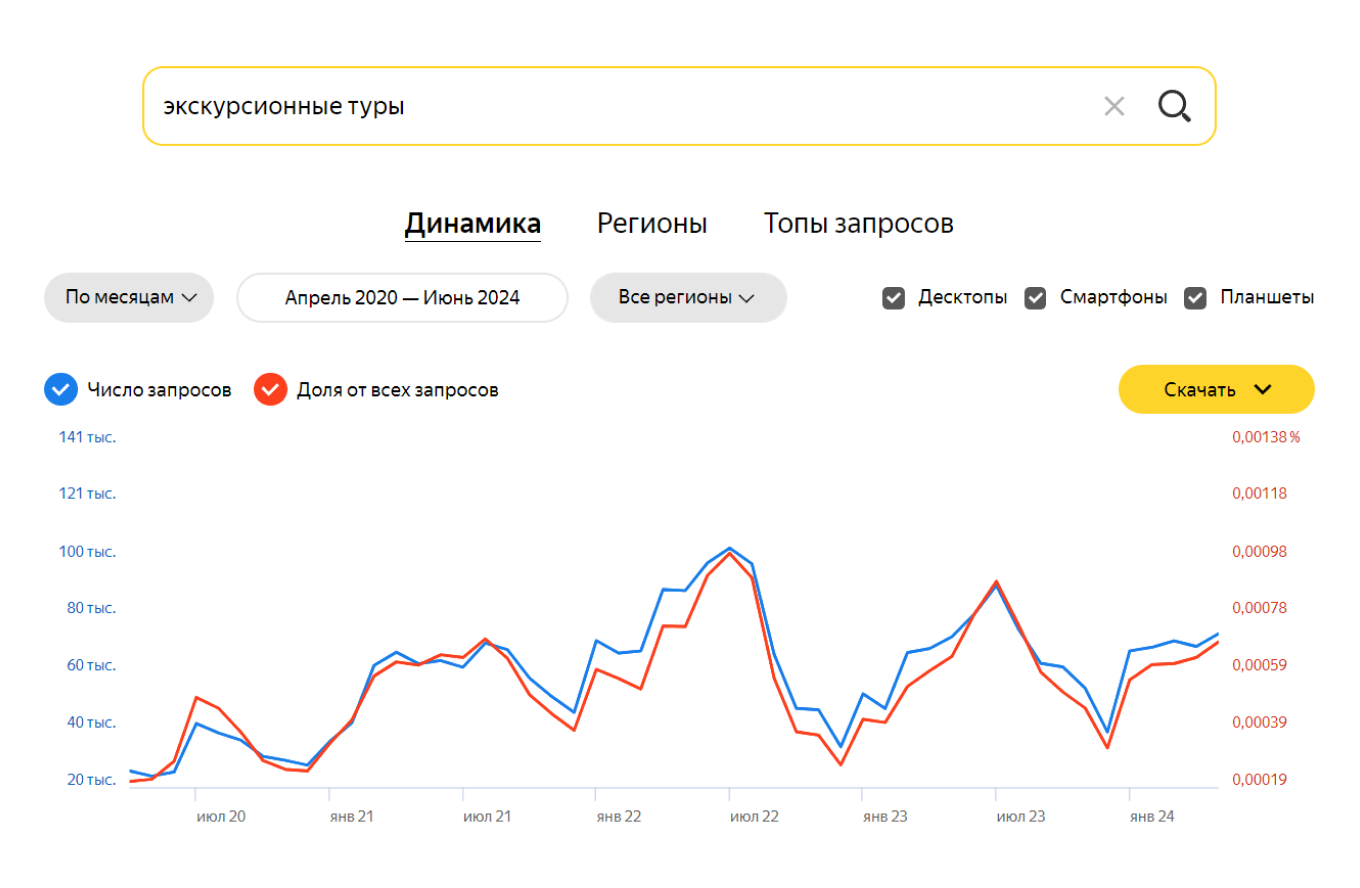The width and height of the screenshot is (1360, 888).
Task: Click the янв 23 timeline label
Action: (x=886, y=816)
